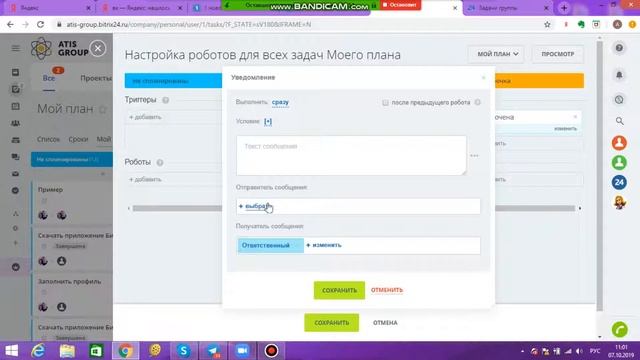The height and width of the screenshot is (360, 640).
Task: Open Zoom from the taskbar
Action: click(x=242, y=351)
